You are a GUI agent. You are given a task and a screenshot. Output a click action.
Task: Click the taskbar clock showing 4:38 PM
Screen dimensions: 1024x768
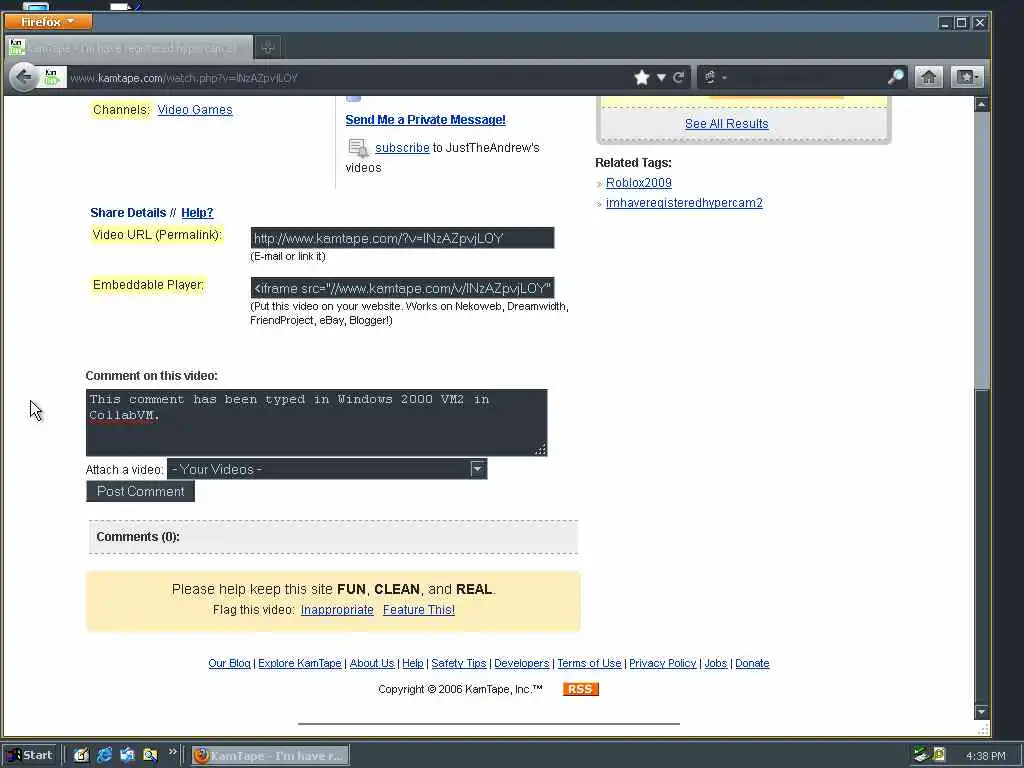985,756
